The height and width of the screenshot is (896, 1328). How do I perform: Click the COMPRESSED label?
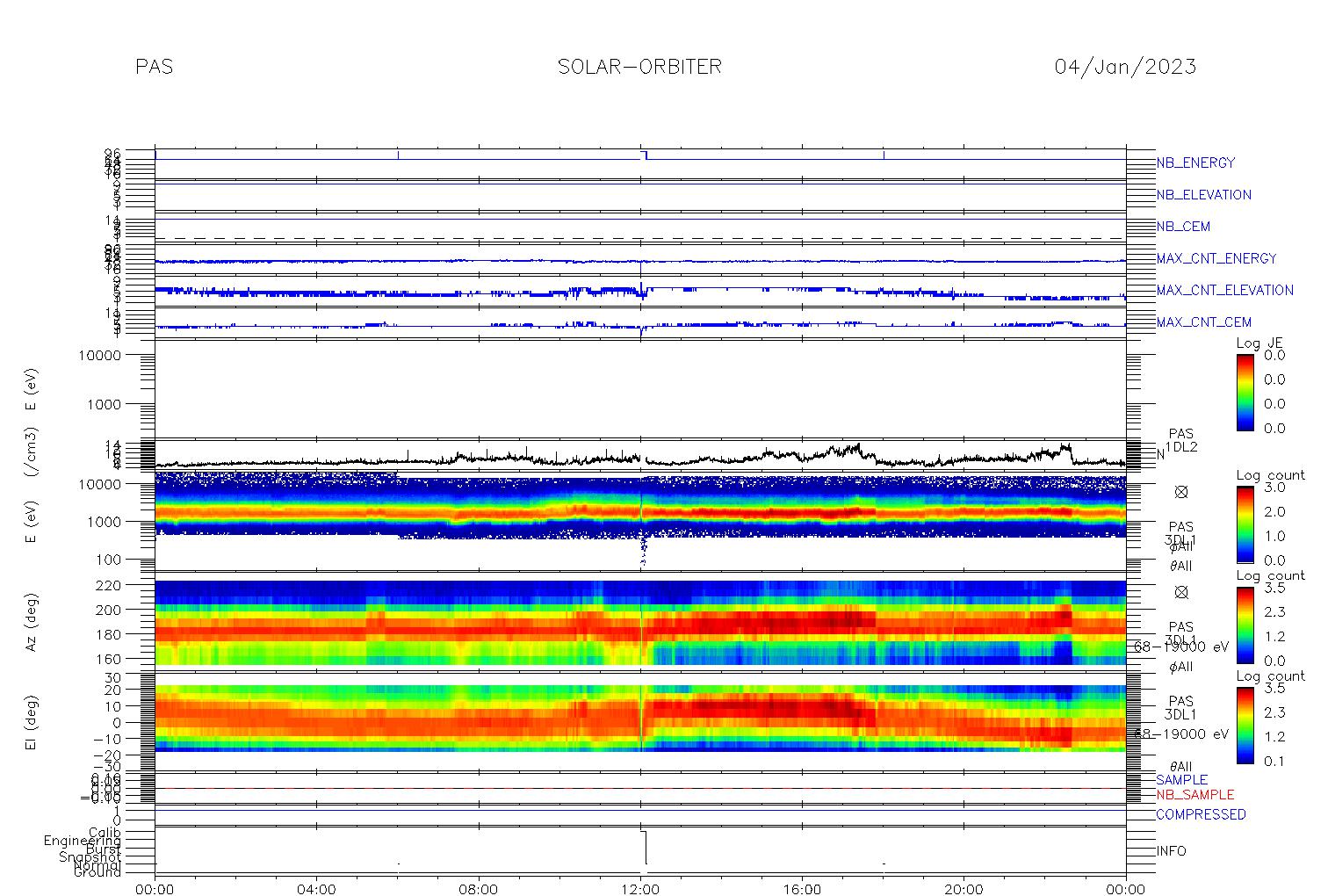pyautogui.click(x=1201, y=814)
